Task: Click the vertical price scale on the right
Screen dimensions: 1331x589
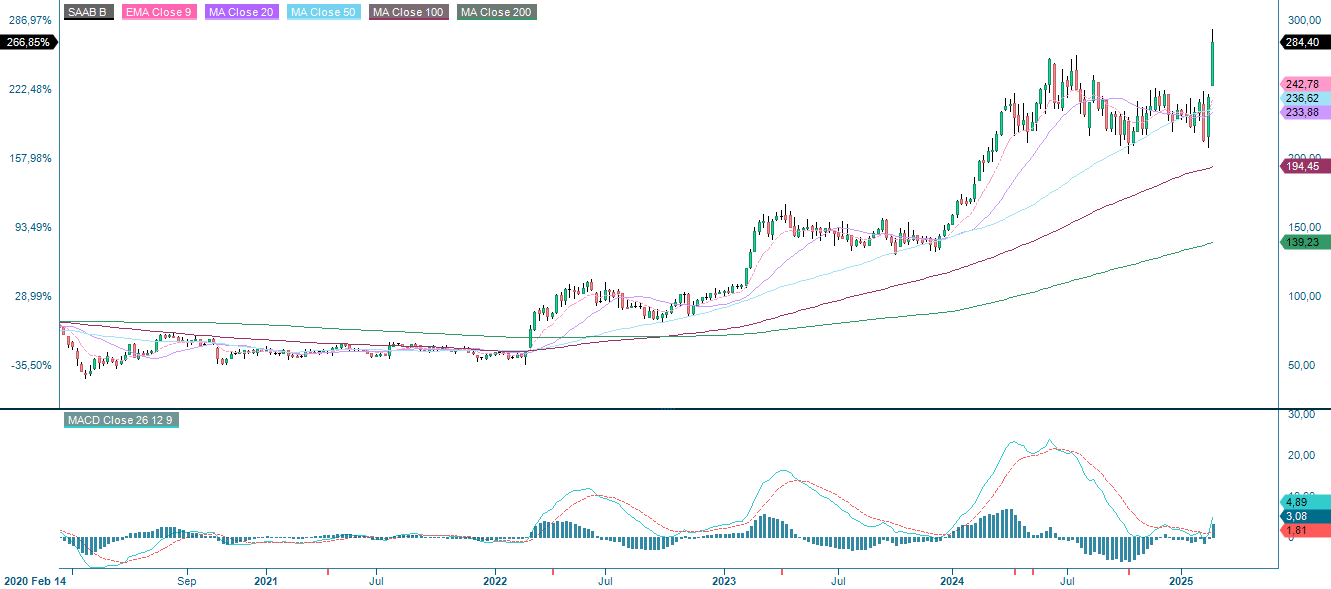Action: pyautogui.click(x=1305, y=300)
